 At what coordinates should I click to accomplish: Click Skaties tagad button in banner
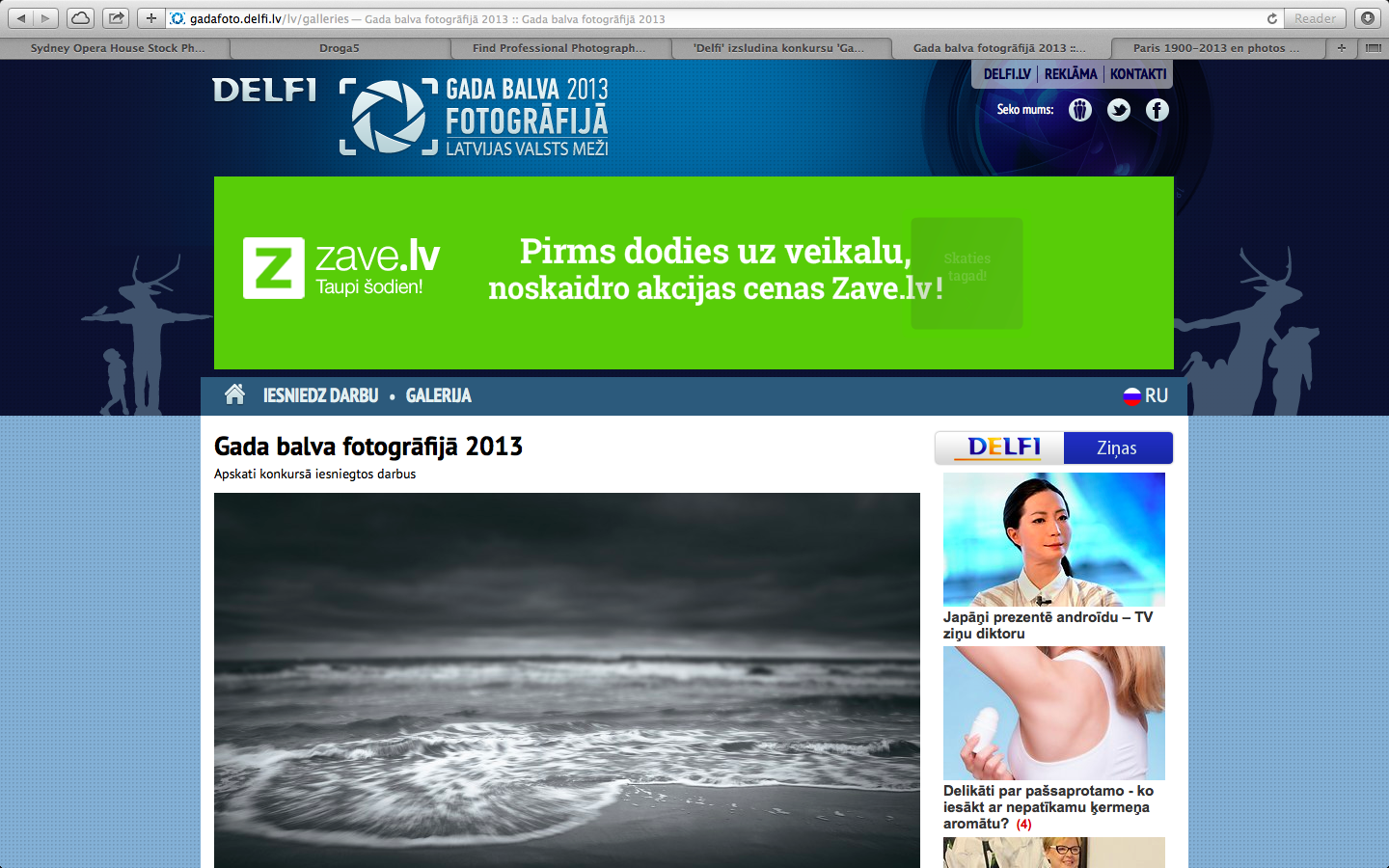[x=967, y=273]
